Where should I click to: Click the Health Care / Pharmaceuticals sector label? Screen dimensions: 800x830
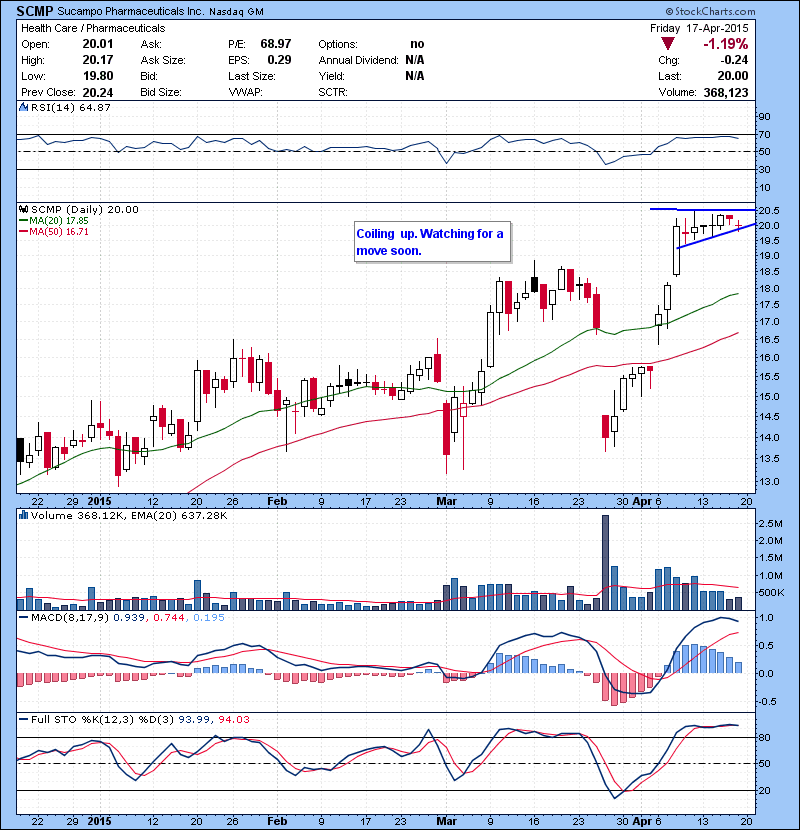click(x=93, y=28)
